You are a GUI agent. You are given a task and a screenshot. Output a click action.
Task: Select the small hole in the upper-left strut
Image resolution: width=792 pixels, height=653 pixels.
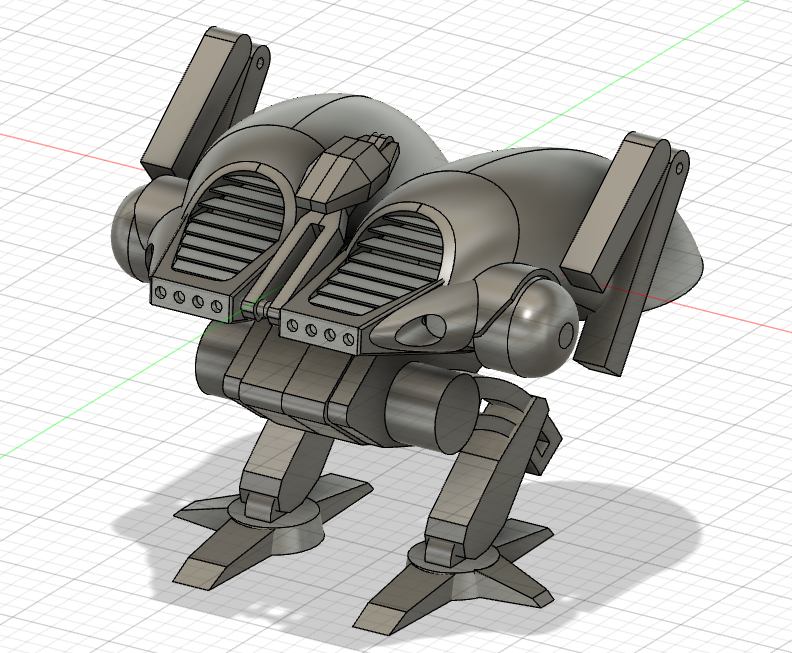click(x=261, y=63)
